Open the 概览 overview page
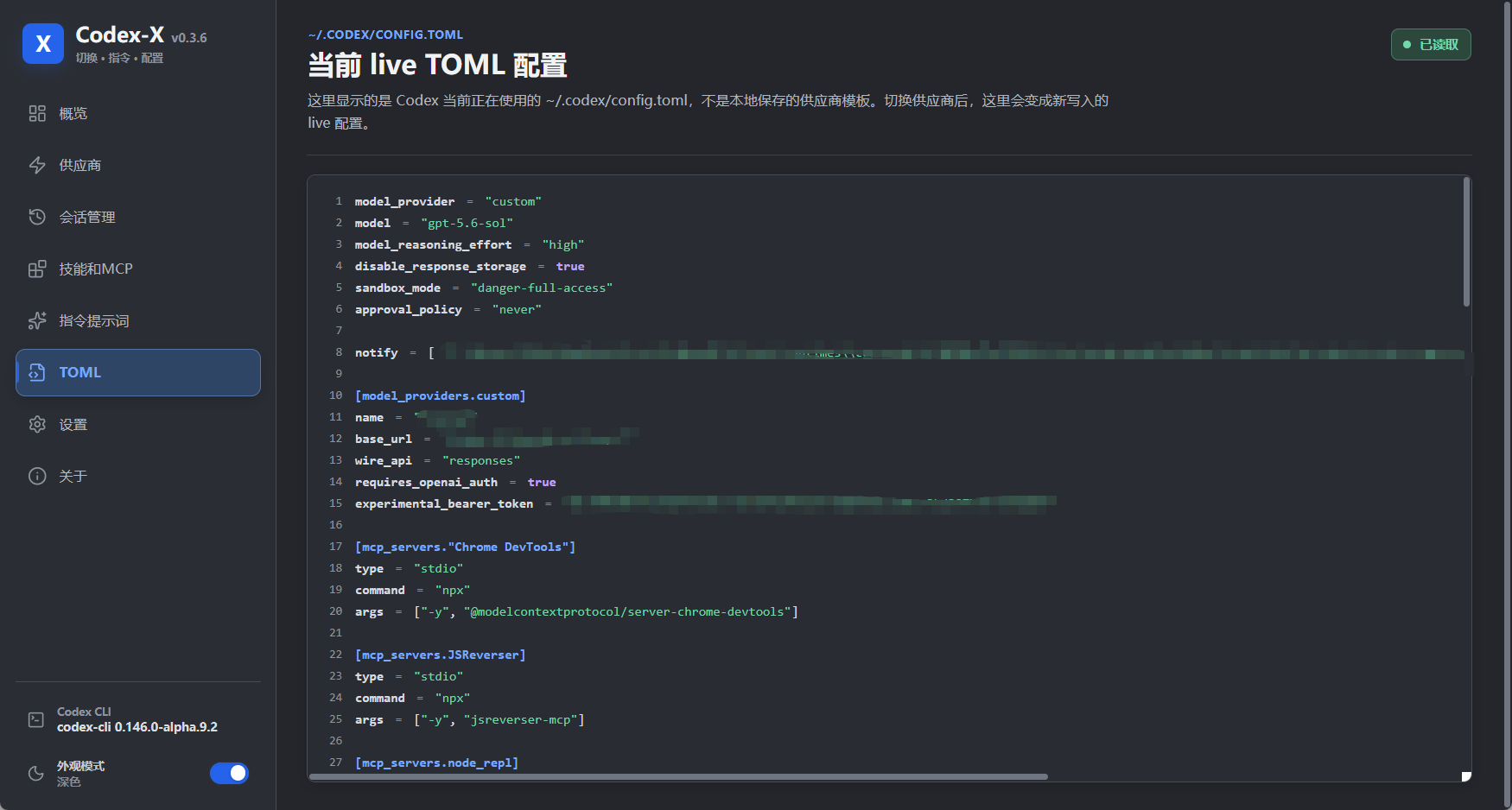 (138, 113)
